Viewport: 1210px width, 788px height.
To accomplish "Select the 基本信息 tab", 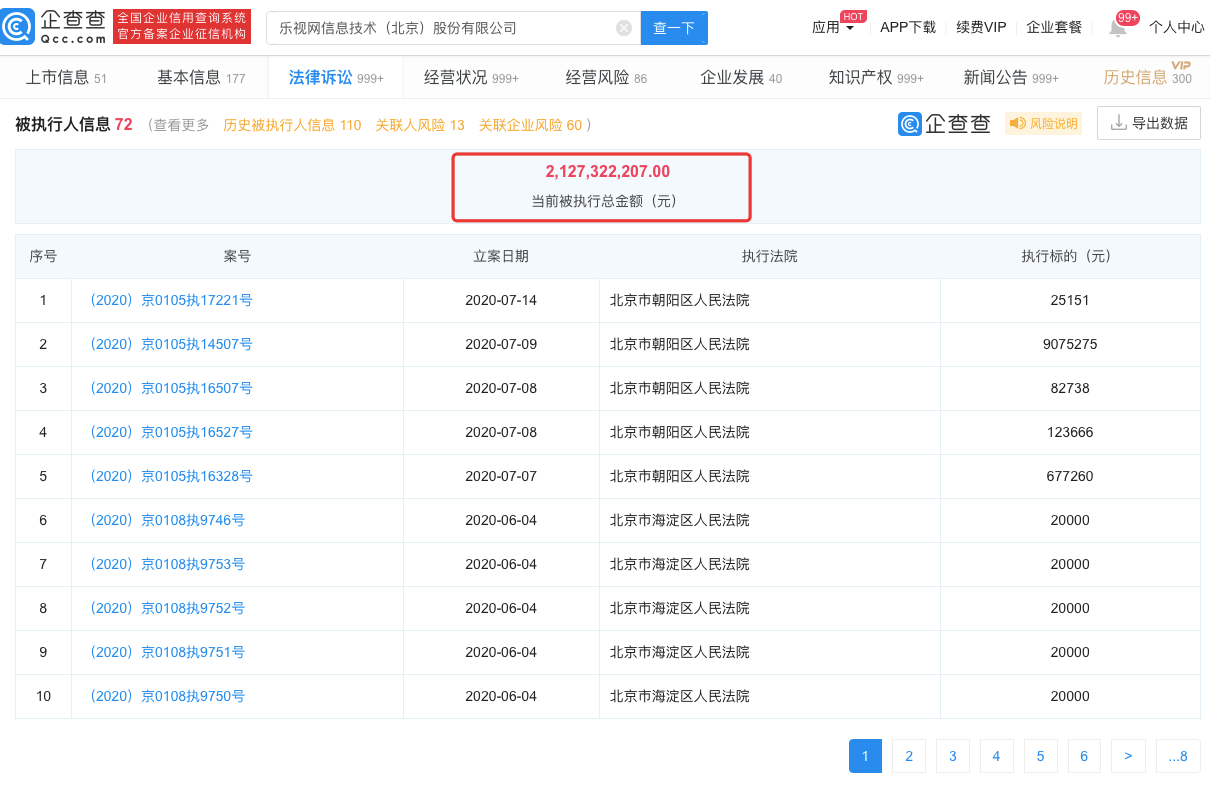I will [x=200, y=78].
